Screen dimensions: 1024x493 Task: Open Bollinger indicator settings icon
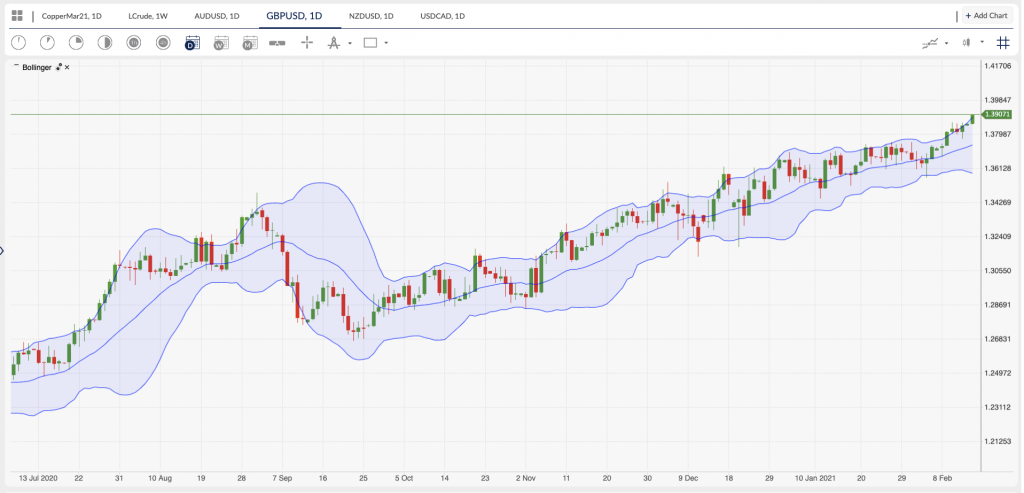pyautogui.click(x=59, y=67)
